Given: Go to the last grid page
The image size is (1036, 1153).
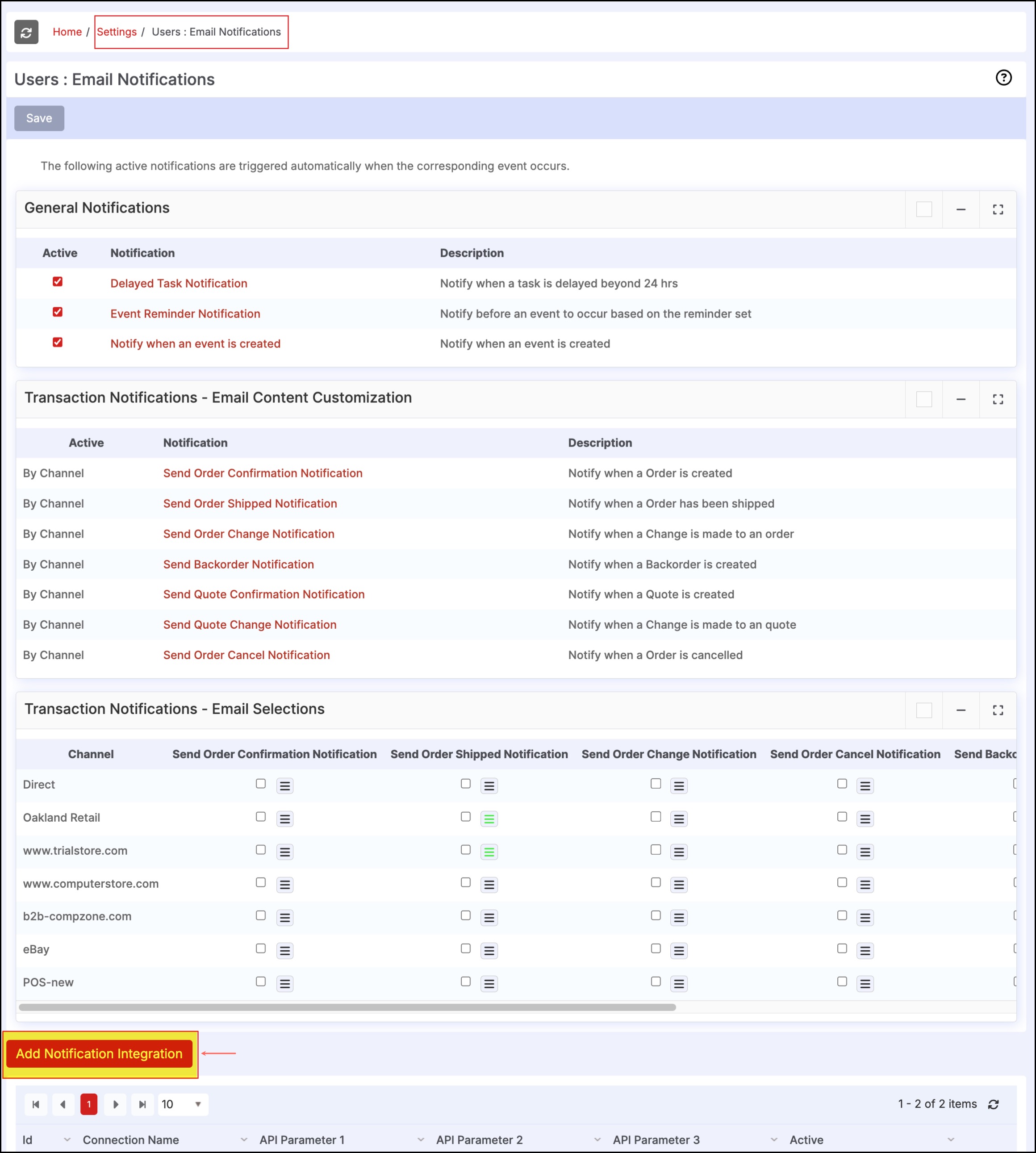Looking at the screenshot, I should (142, 1104).
